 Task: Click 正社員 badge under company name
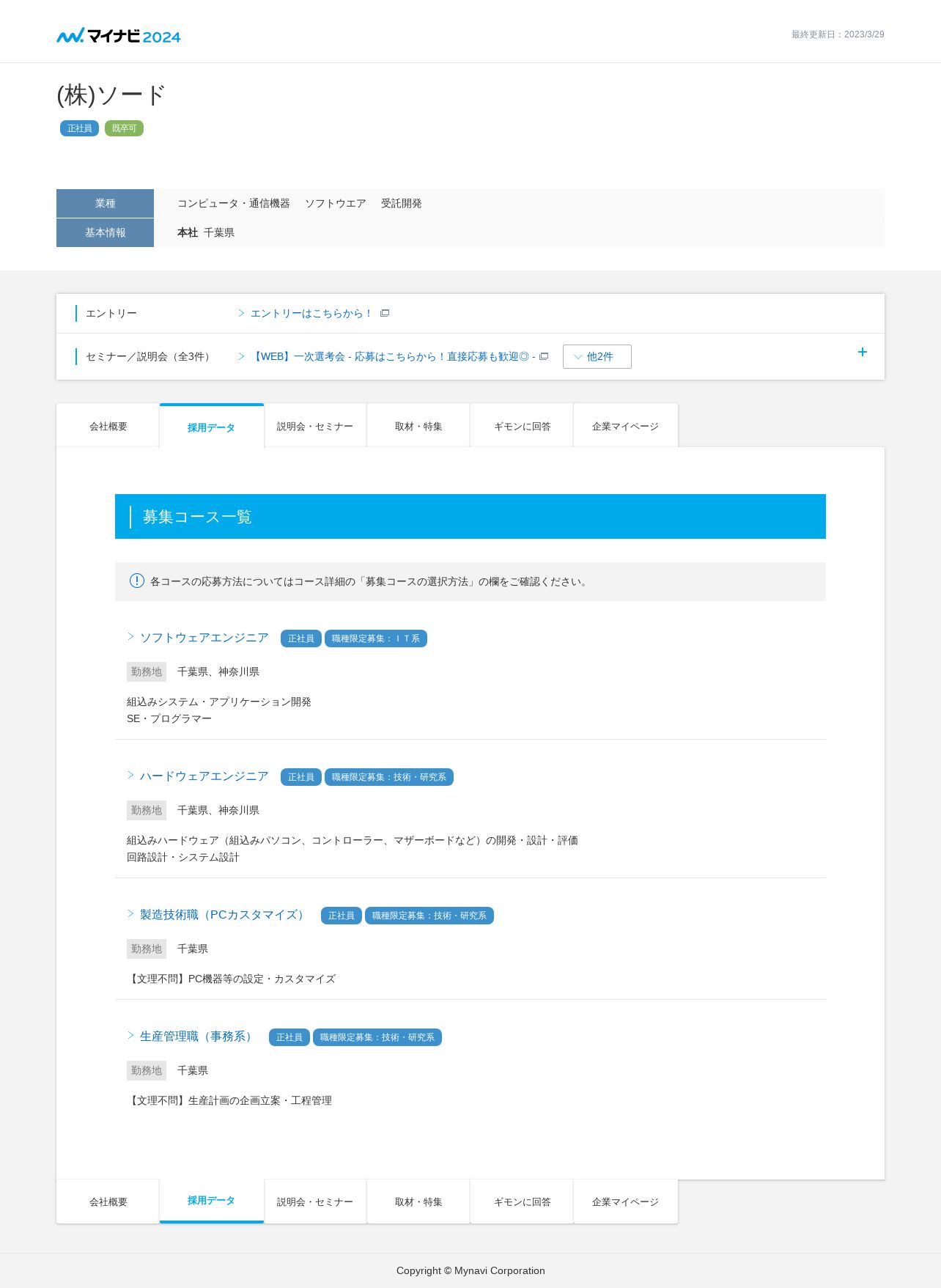tap(79, 128)
